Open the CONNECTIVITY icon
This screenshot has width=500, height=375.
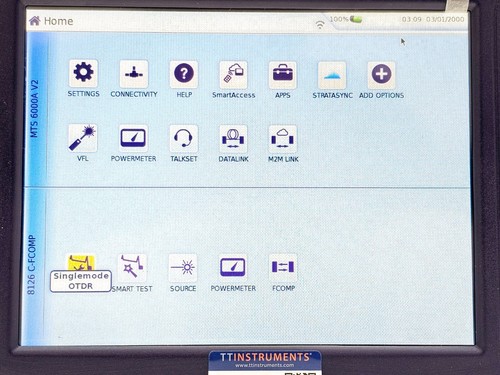click(x=134, y=74)
